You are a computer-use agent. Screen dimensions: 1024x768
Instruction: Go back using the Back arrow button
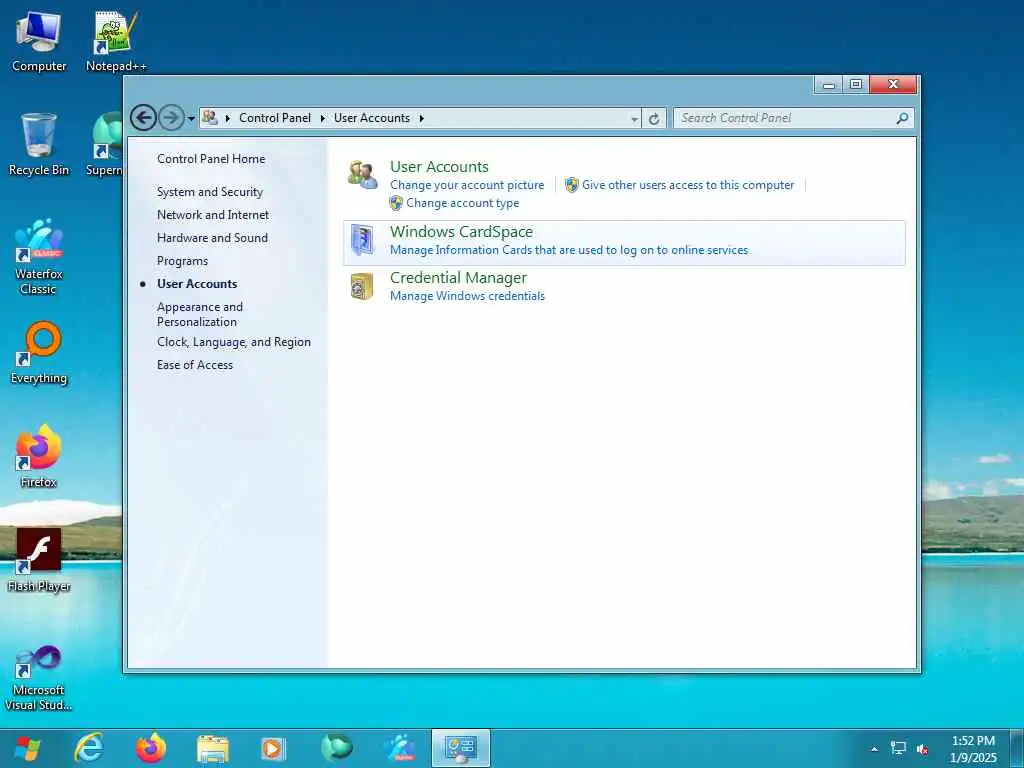(144, 118)
